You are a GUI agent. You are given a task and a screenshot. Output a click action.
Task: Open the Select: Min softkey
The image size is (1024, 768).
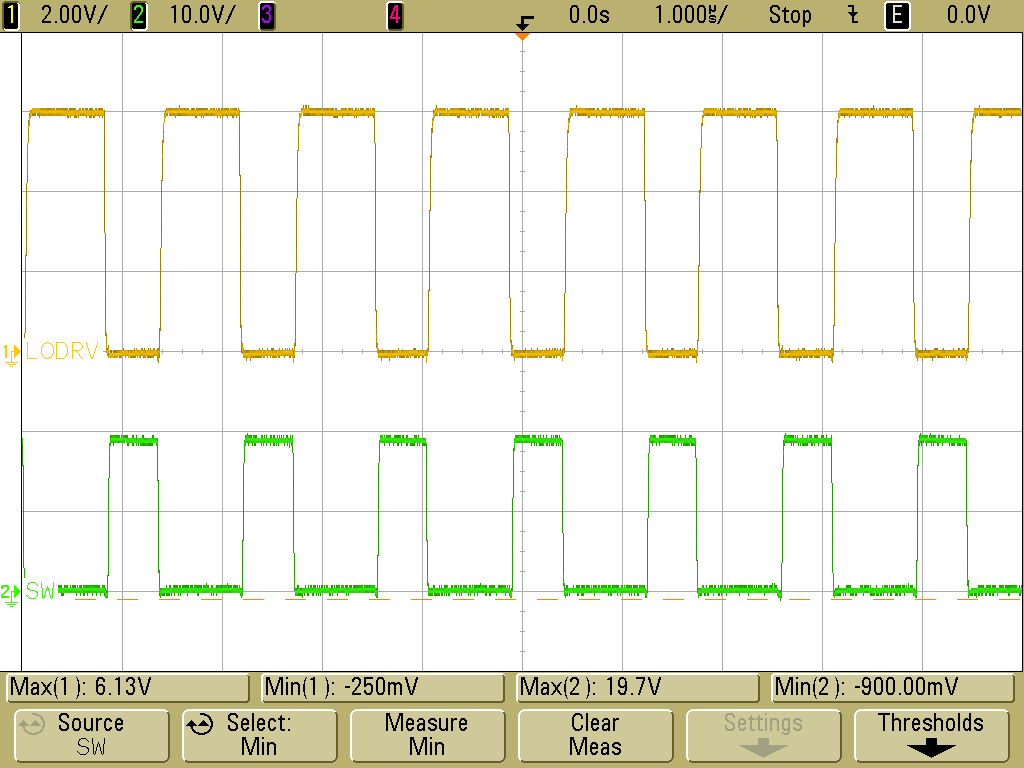tap(259, 735)
